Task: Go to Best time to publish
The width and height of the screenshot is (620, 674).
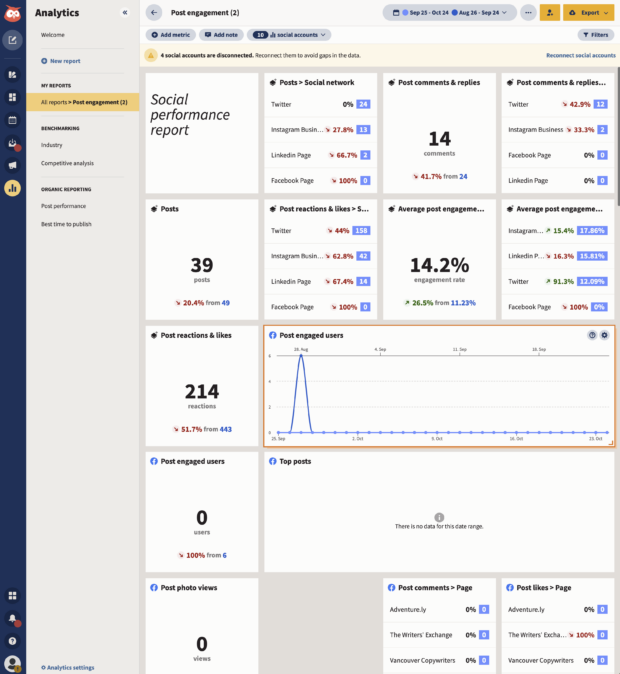Action: point(66,224)
